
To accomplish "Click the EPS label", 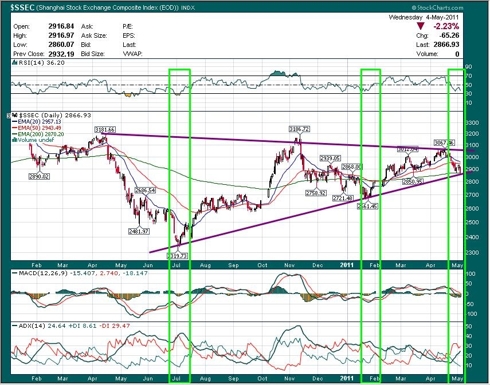I will (x=128, y=35).
